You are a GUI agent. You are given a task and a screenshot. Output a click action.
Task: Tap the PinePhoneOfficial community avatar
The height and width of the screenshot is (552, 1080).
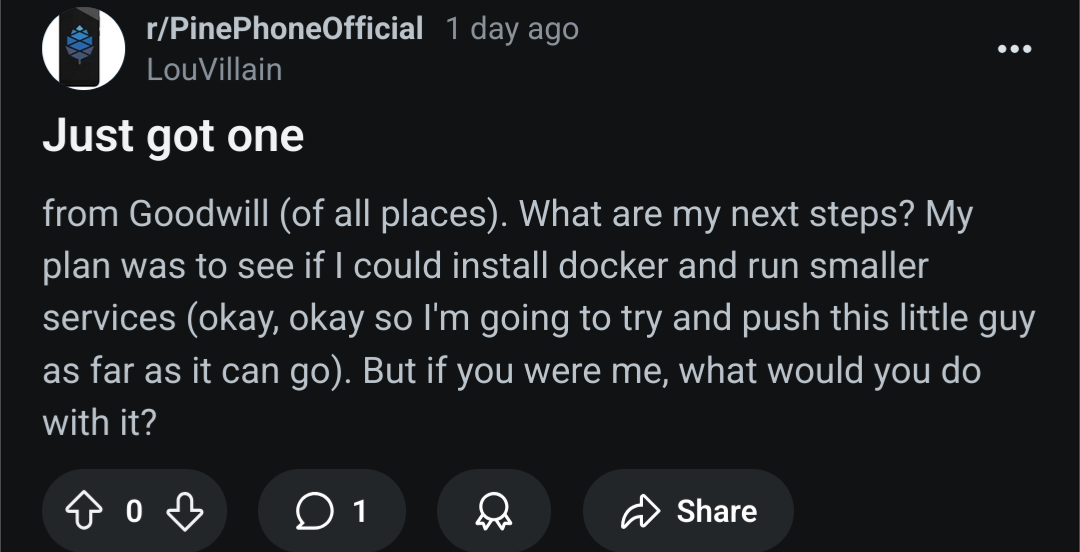pos(83,49)
